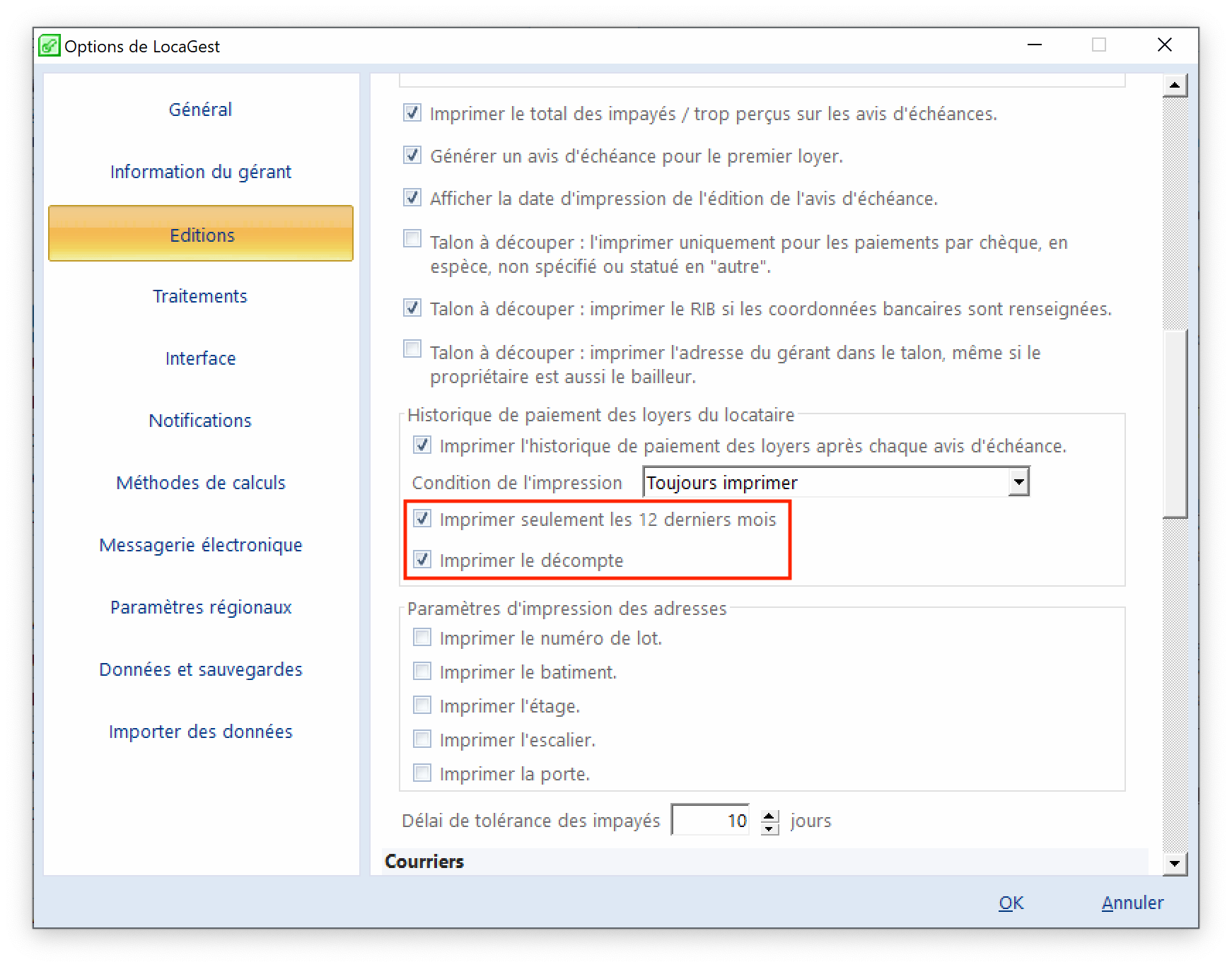
Task: Close the Options de LocaGest window
Action: pos(1164,45)
